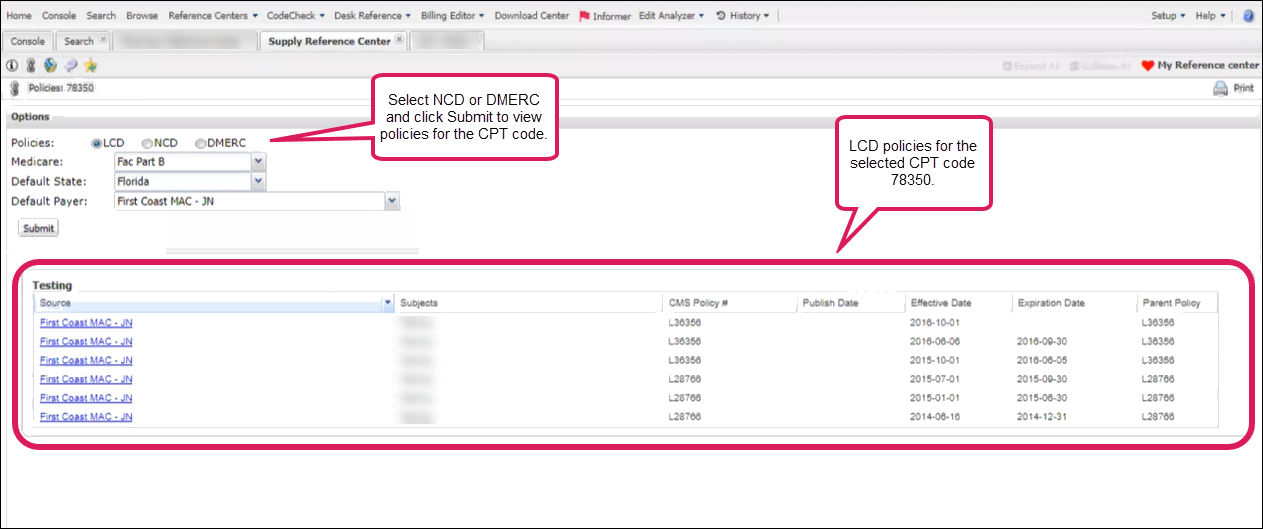This screenshot has width=1263, height=529.
Task: Open the Reference Centers menu
Action: point(213,16)
